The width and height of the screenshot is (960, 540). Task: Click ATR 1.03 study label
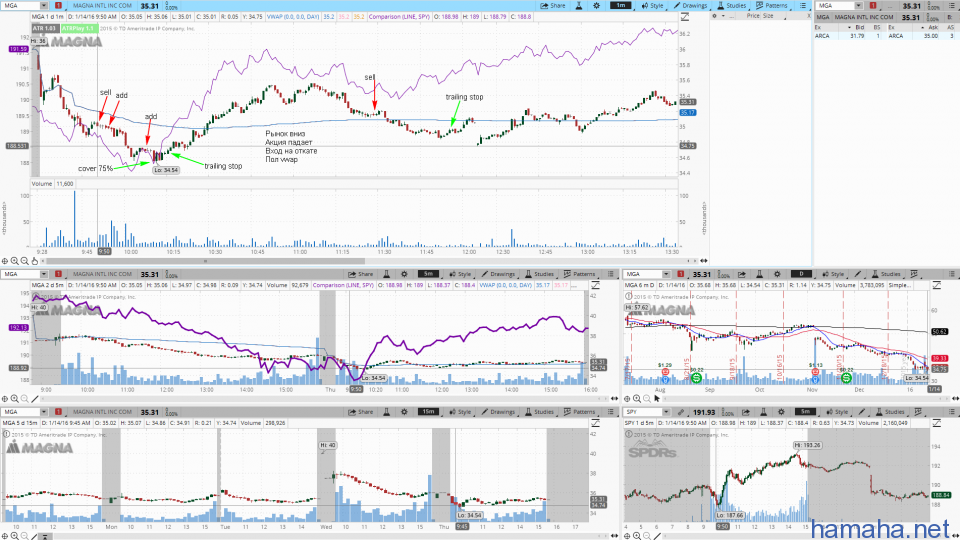point(45,28)
